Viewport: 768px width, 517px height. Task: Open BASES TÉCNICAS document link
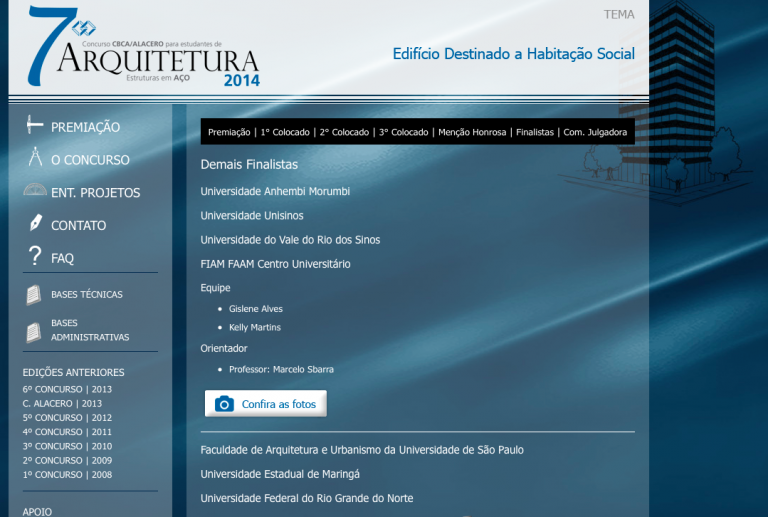click(x=87, y=294)
